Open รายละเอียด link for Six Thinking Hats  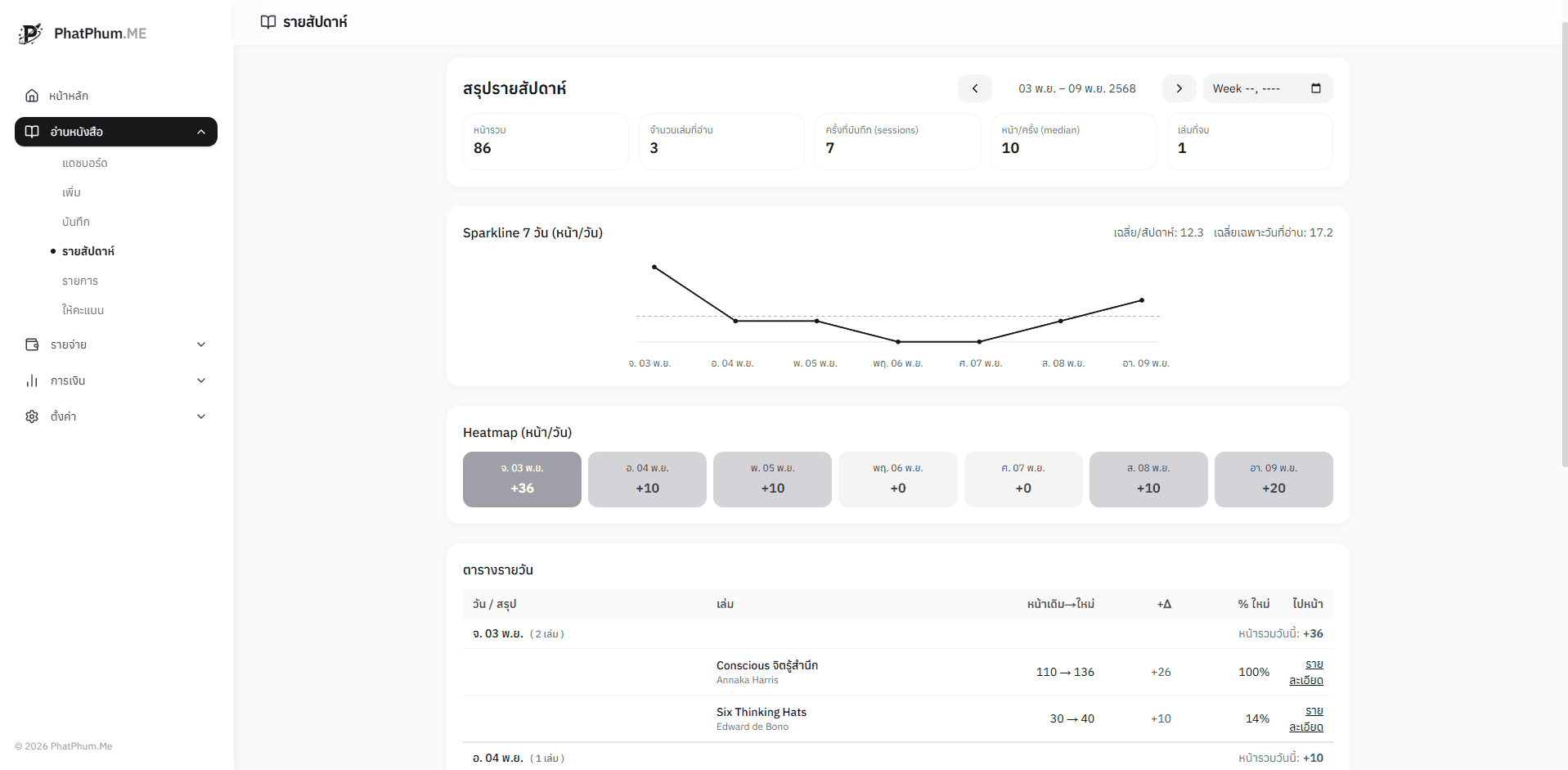(1306, 718)
